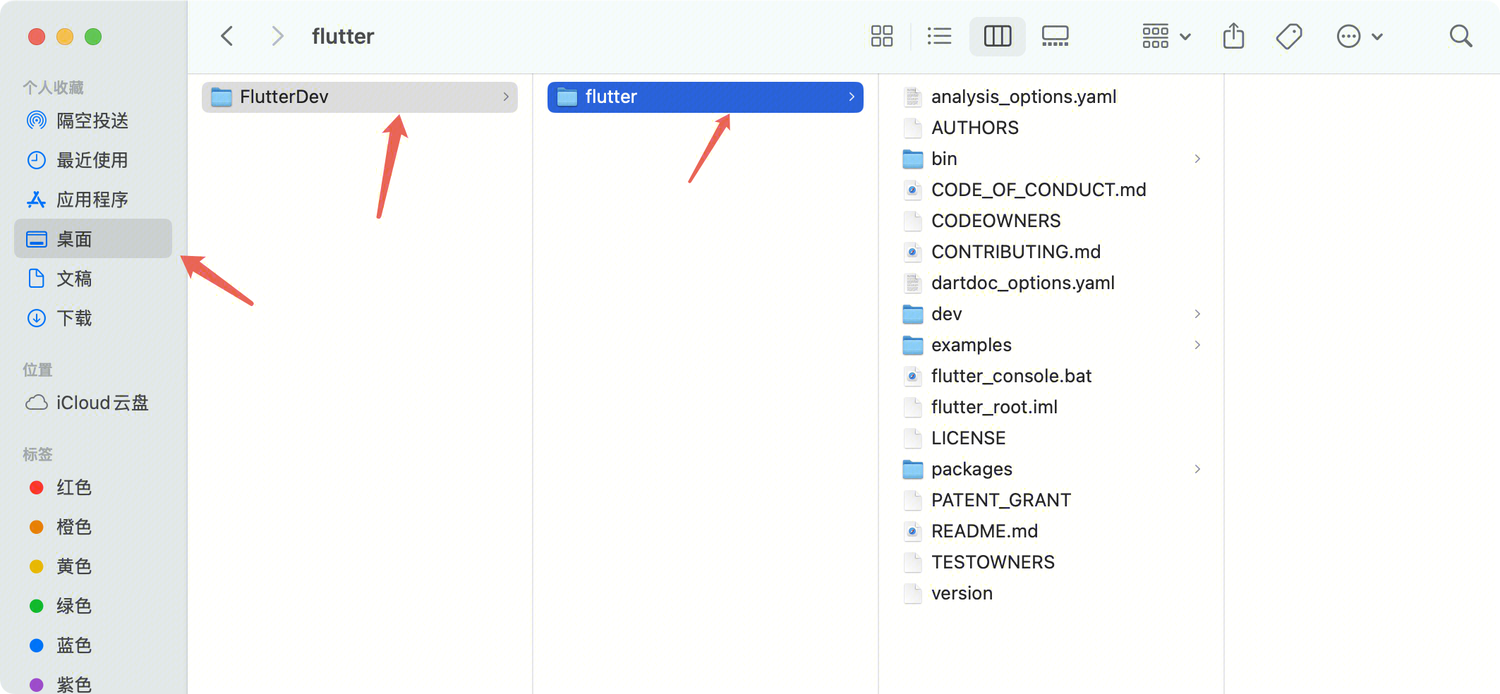Screen dimensions: 1500x694
Task: Select the README.md file
Action: 984,531
